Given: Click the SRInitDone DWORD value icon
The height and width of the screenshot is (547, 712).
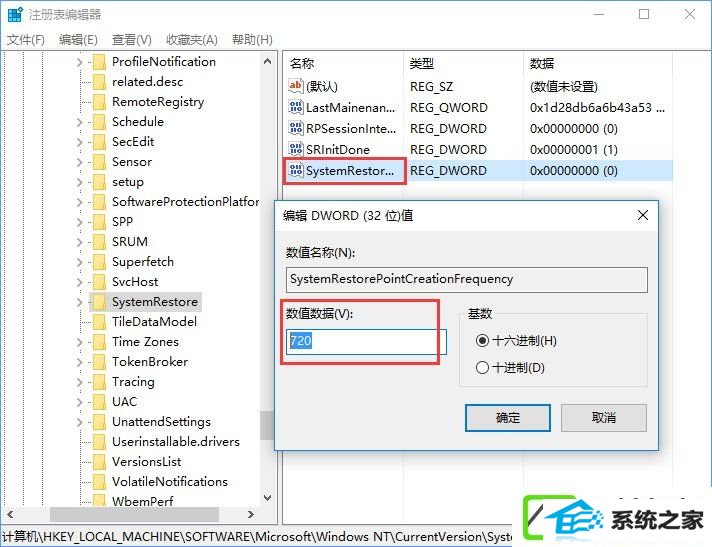Looking at the screenshot, I should click(296, 149).
